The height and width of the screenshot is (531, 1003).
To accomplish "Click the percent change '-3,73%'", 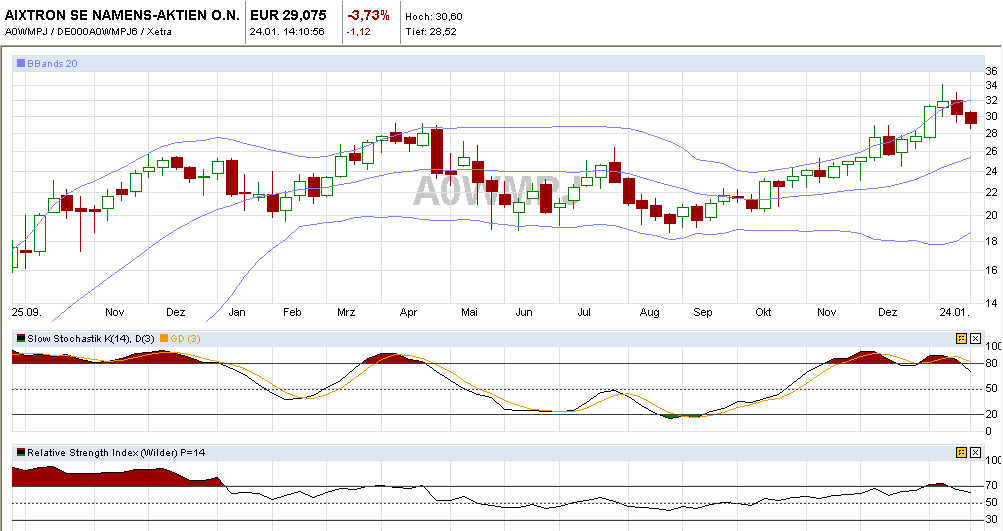I will click(x=368, y=15).
